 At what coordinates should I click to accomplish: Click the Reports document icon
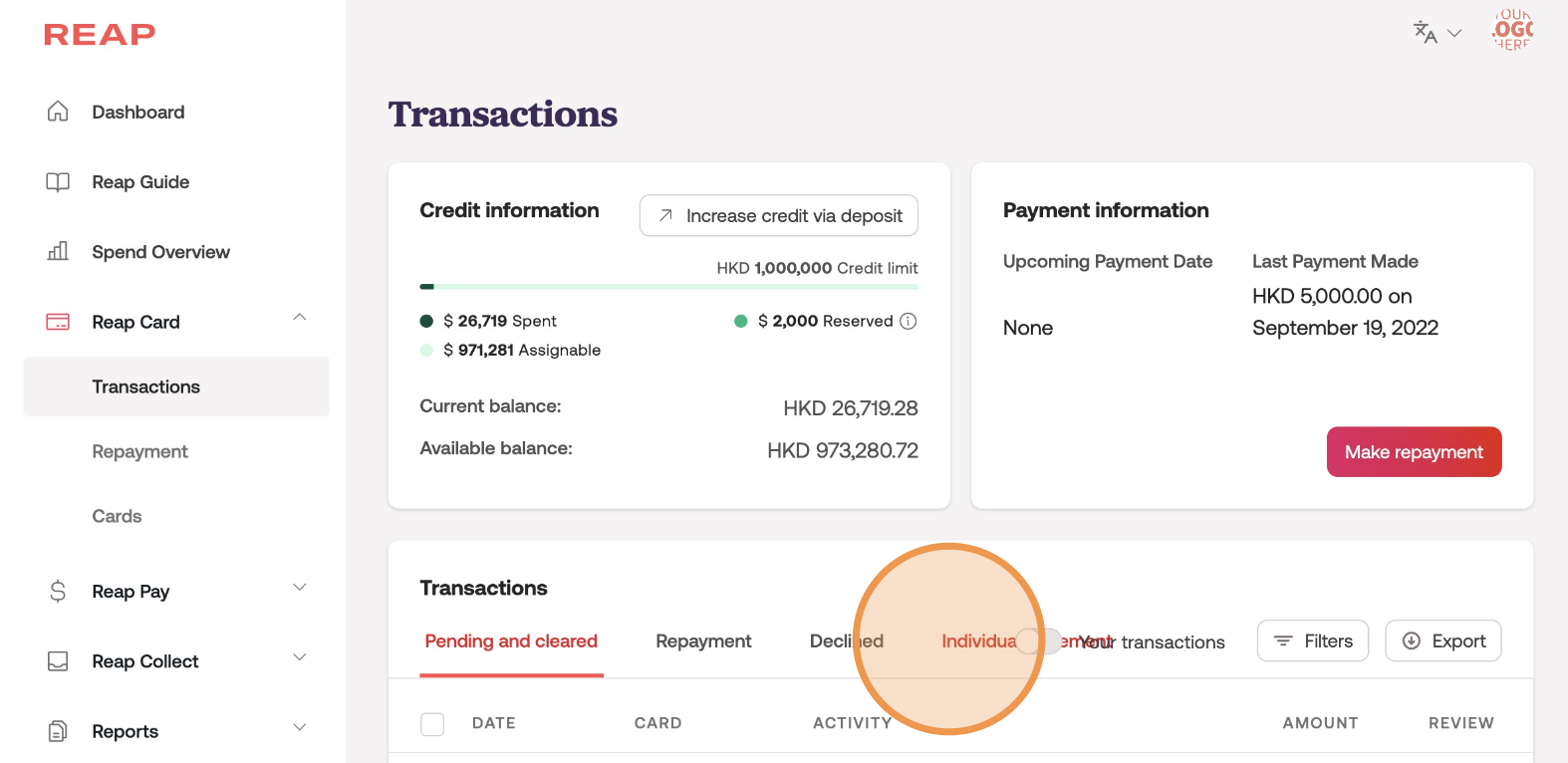coord(58,731)
